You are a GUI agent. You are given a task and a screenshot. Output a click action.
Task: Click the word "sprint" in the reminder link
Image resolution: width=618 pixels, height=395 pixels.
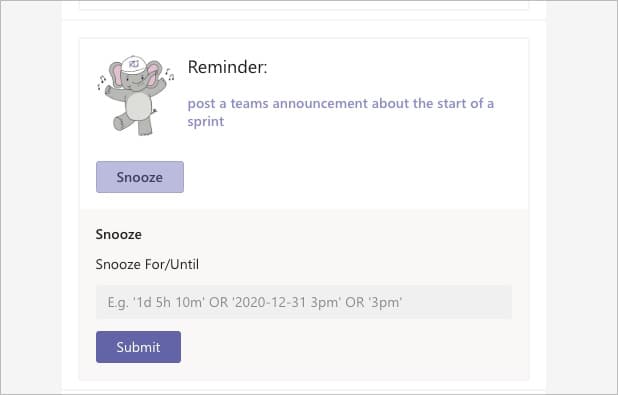click(206, 121)
